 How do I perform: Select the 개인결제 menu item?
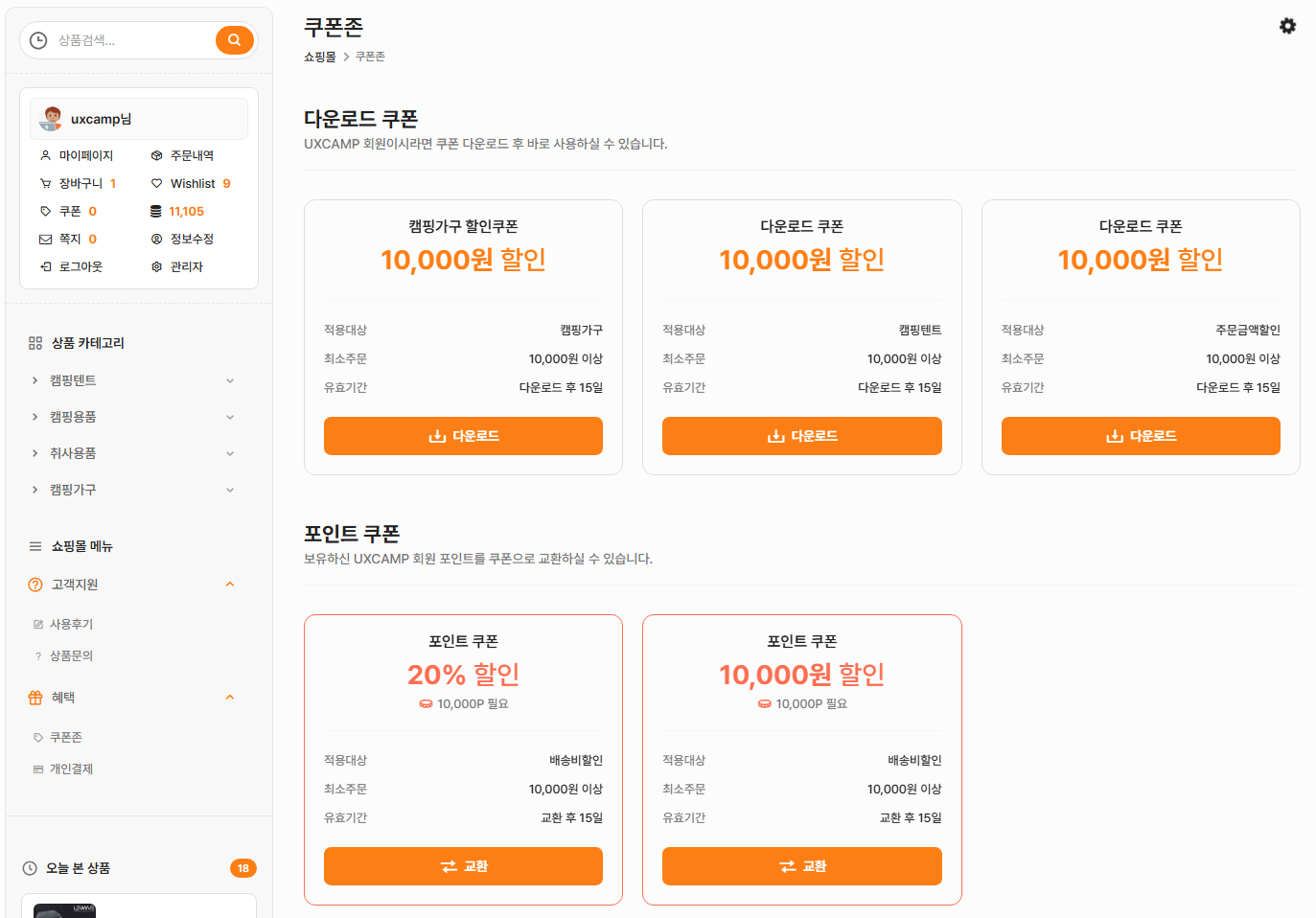tap(71, 769)
